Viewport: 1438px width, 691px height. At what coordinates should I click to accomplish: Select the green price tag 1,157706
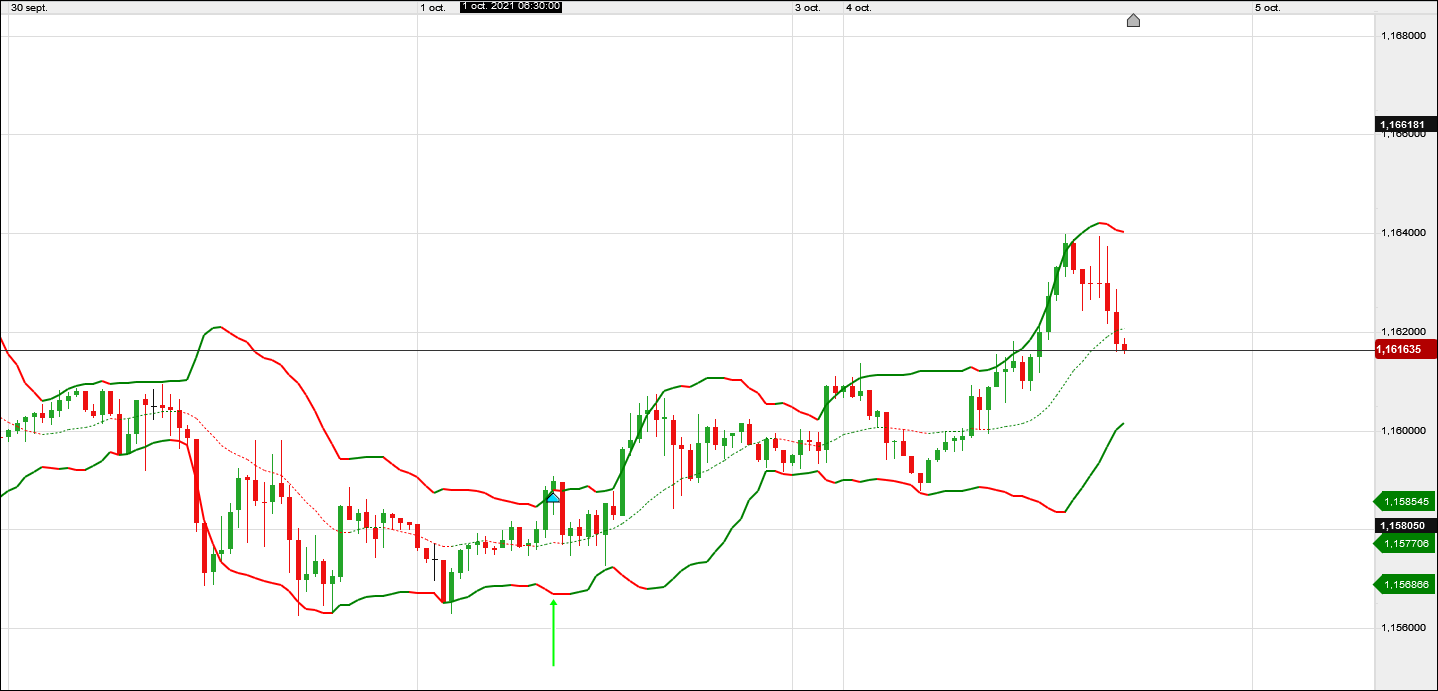[1406, 543]
